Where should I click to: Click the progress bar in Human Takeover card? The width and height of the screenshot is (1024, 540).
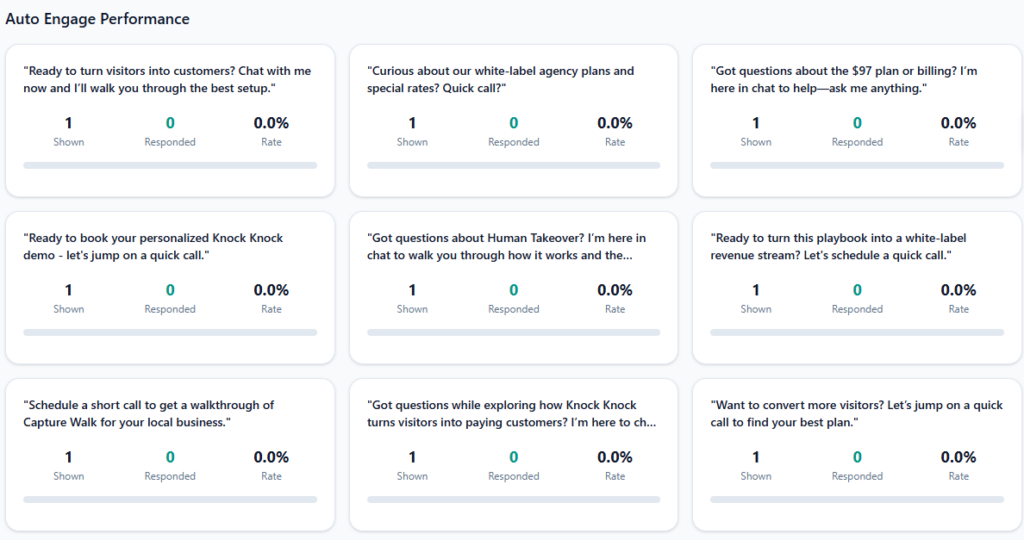click(513, 332)
